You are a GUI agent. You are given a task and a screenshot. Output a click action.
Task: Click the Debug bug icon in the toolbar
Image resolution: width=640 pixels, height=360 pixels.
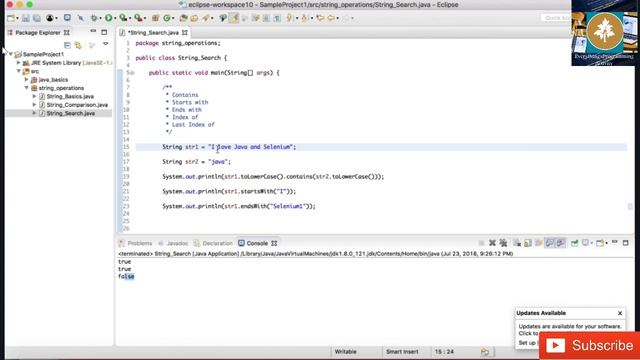94,18
